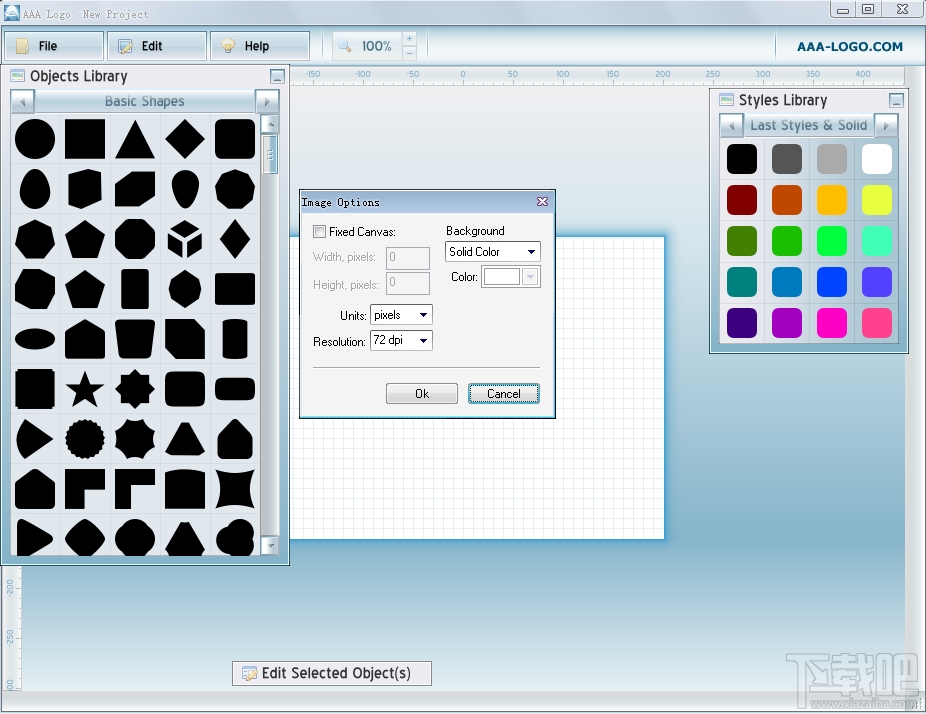Minimize the Objects Library panel

(277, 76)
